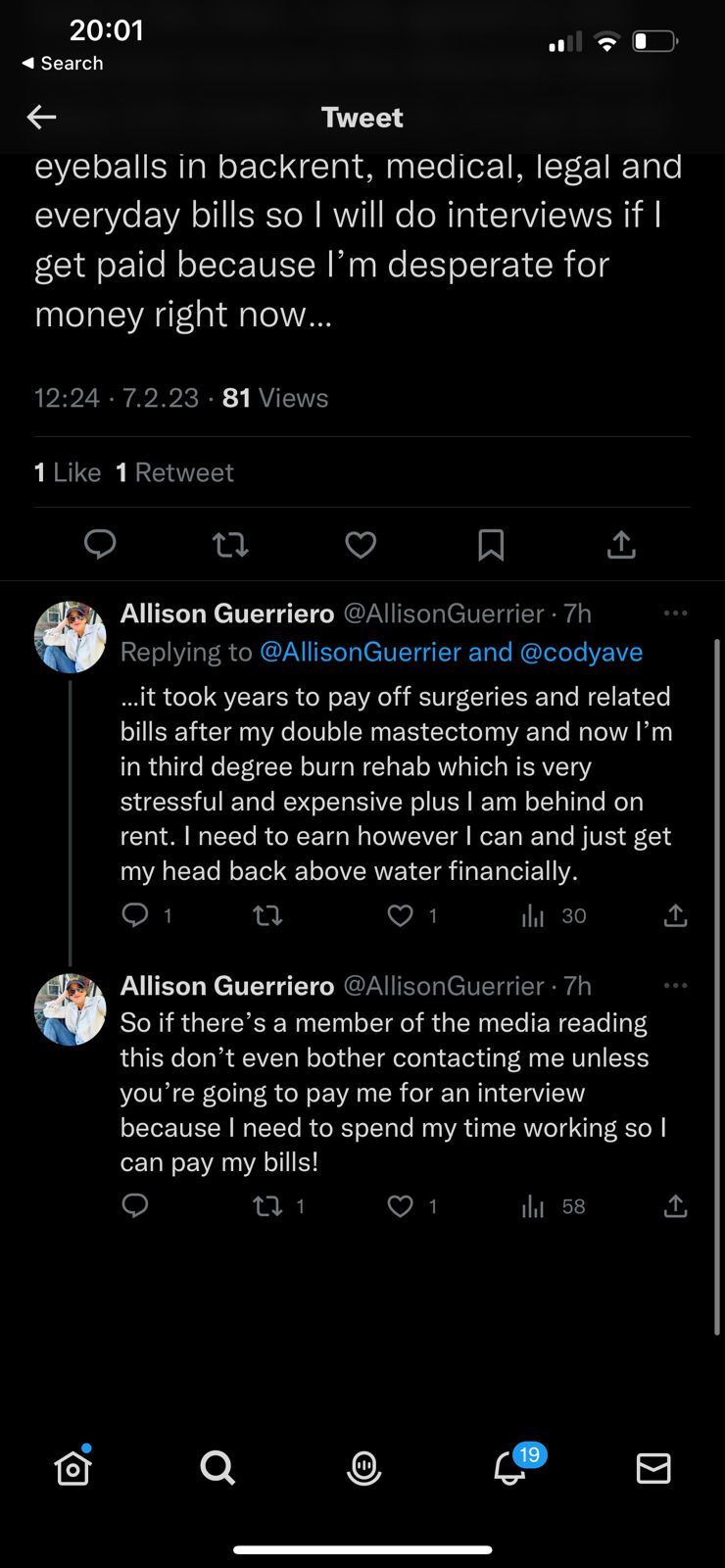Bookmark the main tweet
The height and width of the screenshot is (1568, 725).
coord(491,544)
